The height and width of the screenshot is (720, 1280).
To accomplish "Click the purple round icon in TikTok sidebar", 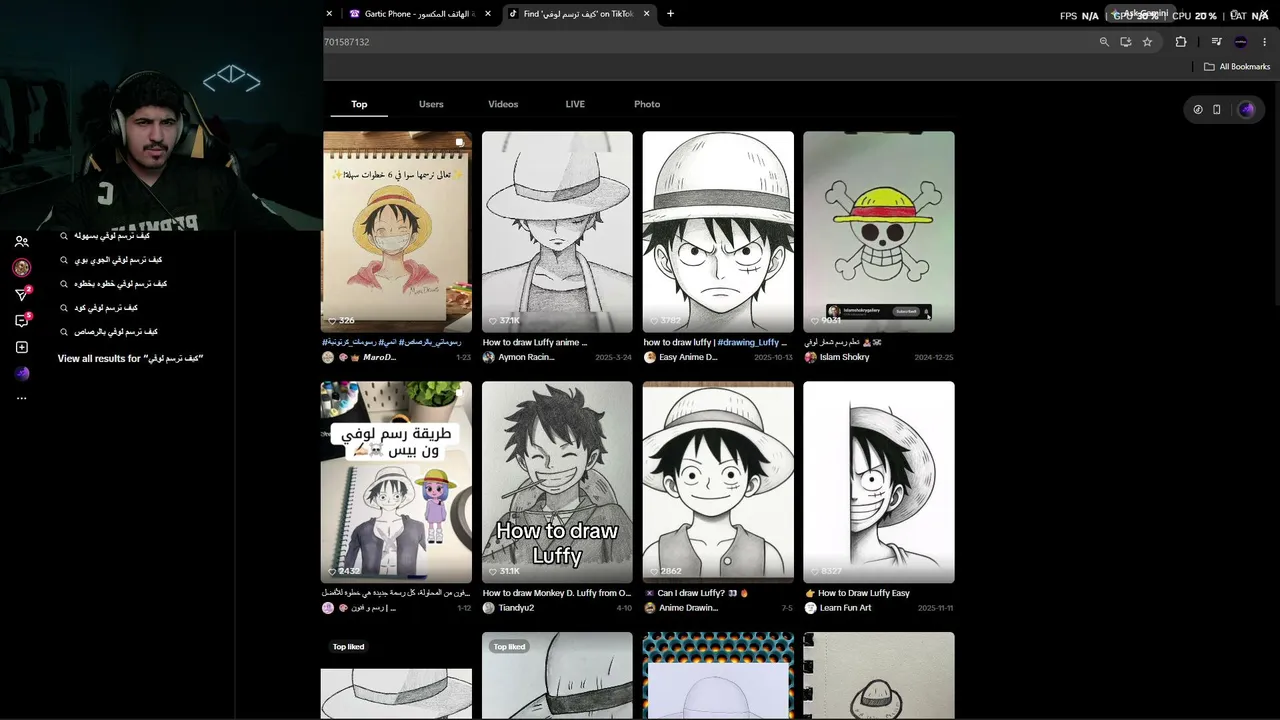I will (21, 373).
